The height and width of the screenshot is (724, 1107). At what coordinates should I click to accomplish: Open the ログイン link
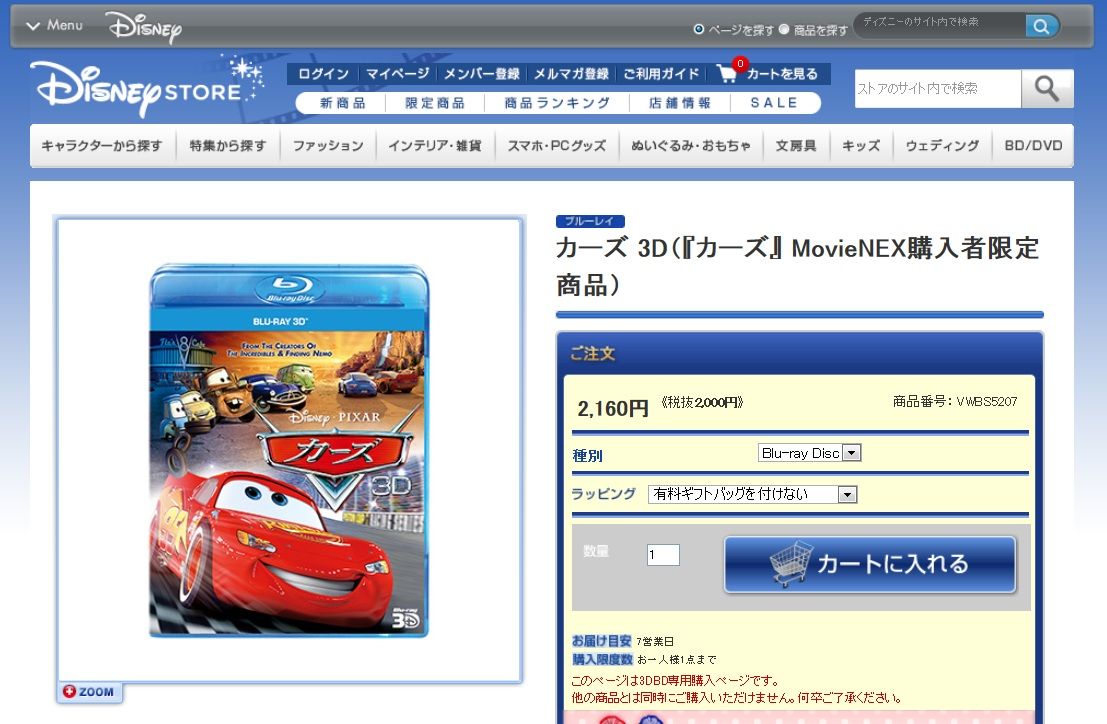click(x=323, y=74)
